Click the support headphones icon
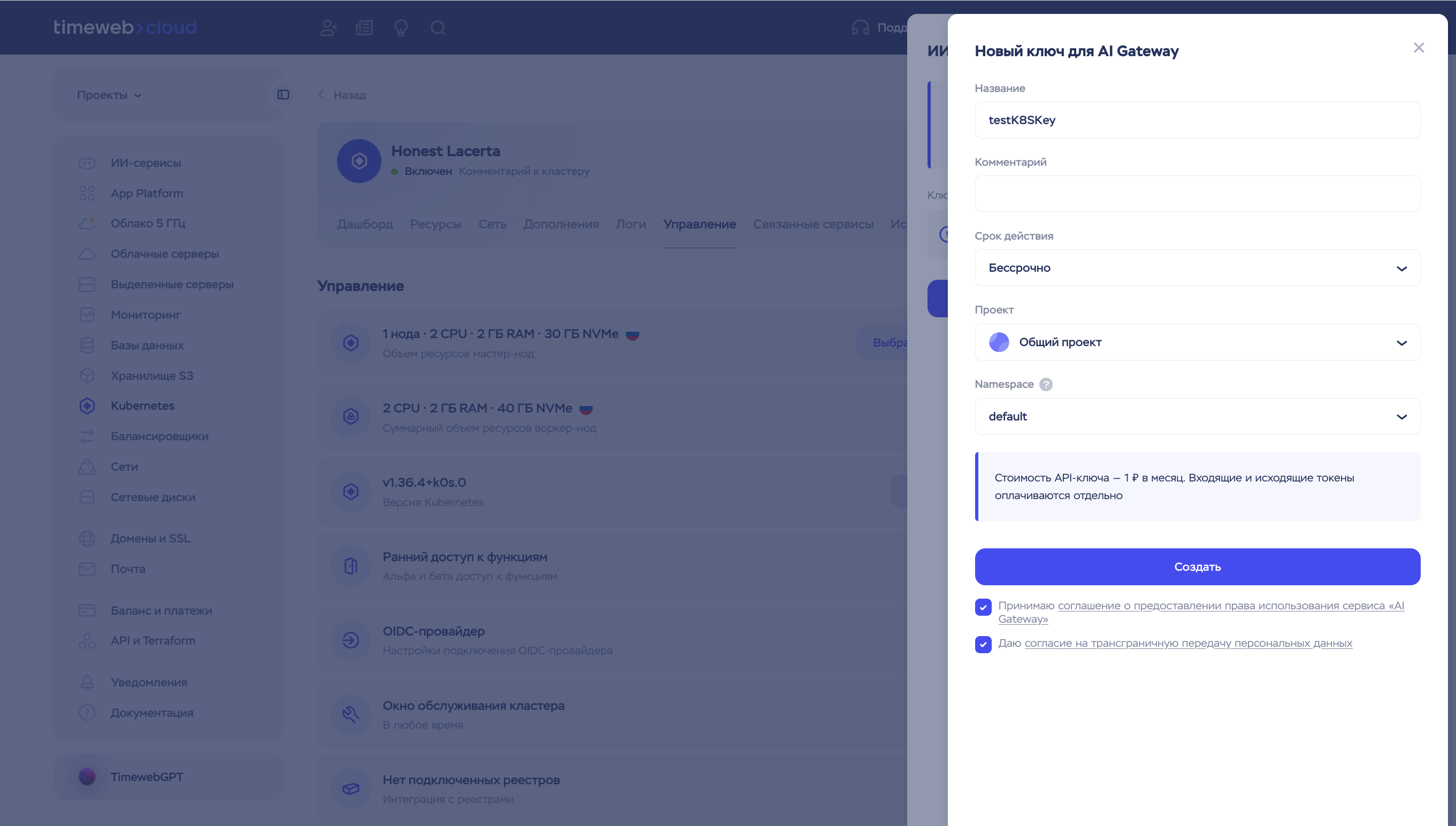 tap(860, 28)
